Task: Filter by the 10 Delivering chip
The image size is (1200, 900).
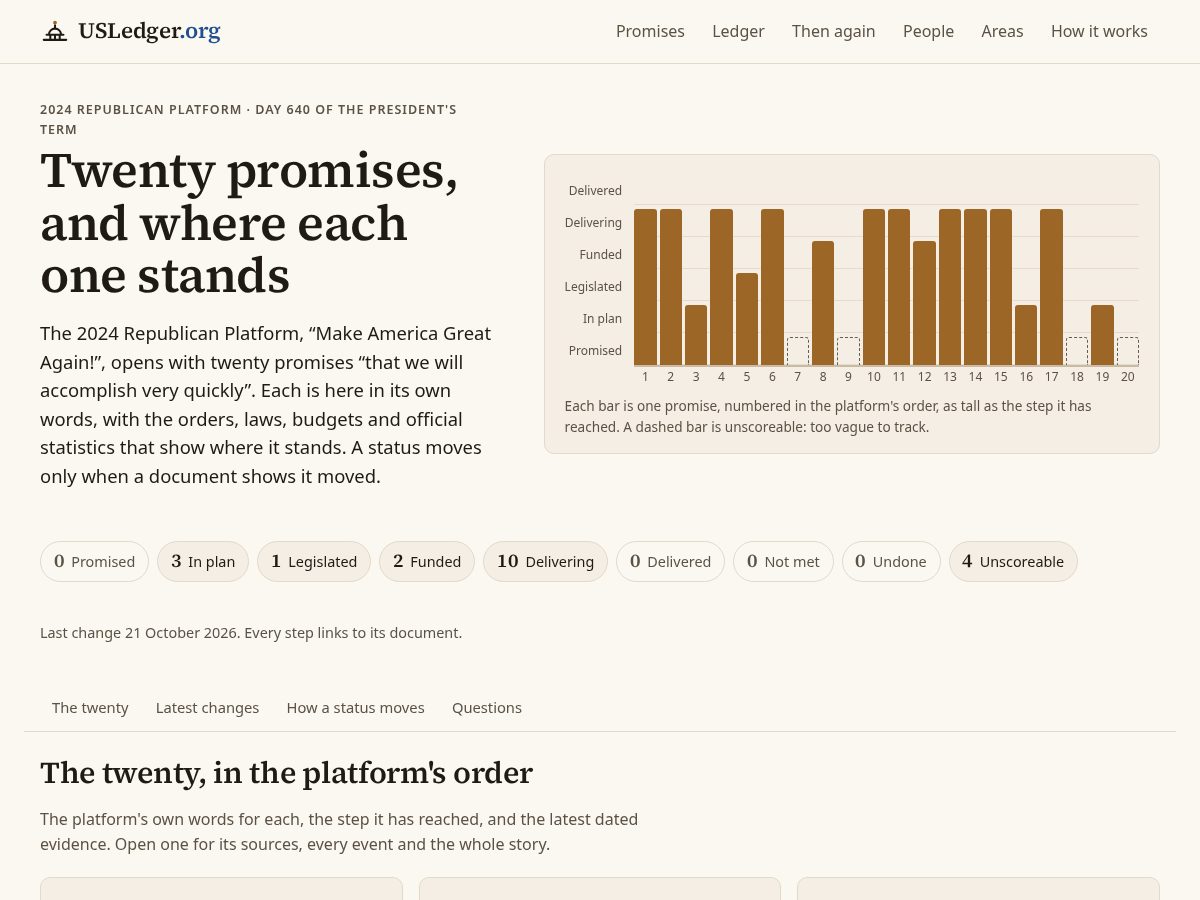Action: pos(545,561)
